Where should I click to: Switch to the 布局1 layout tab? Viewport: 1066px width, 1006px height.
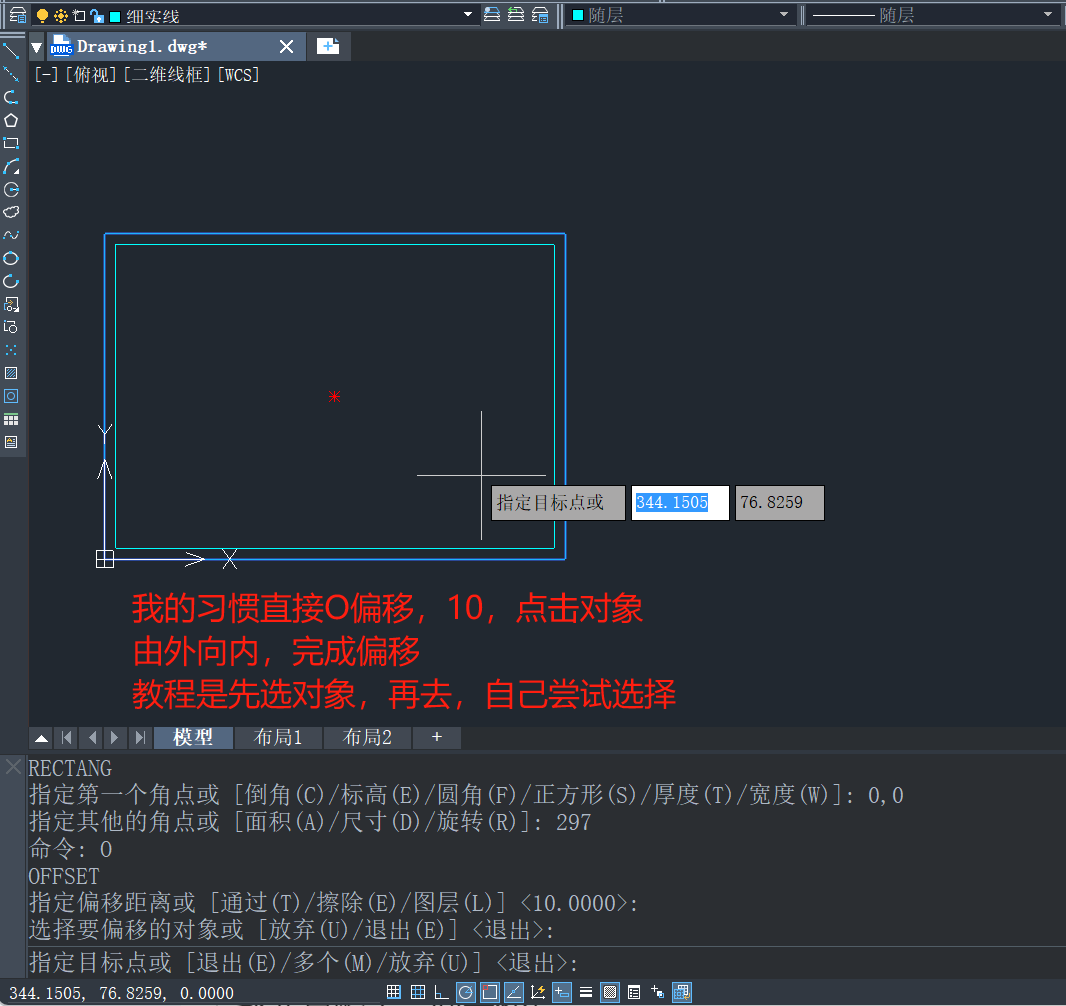[278, 738]
